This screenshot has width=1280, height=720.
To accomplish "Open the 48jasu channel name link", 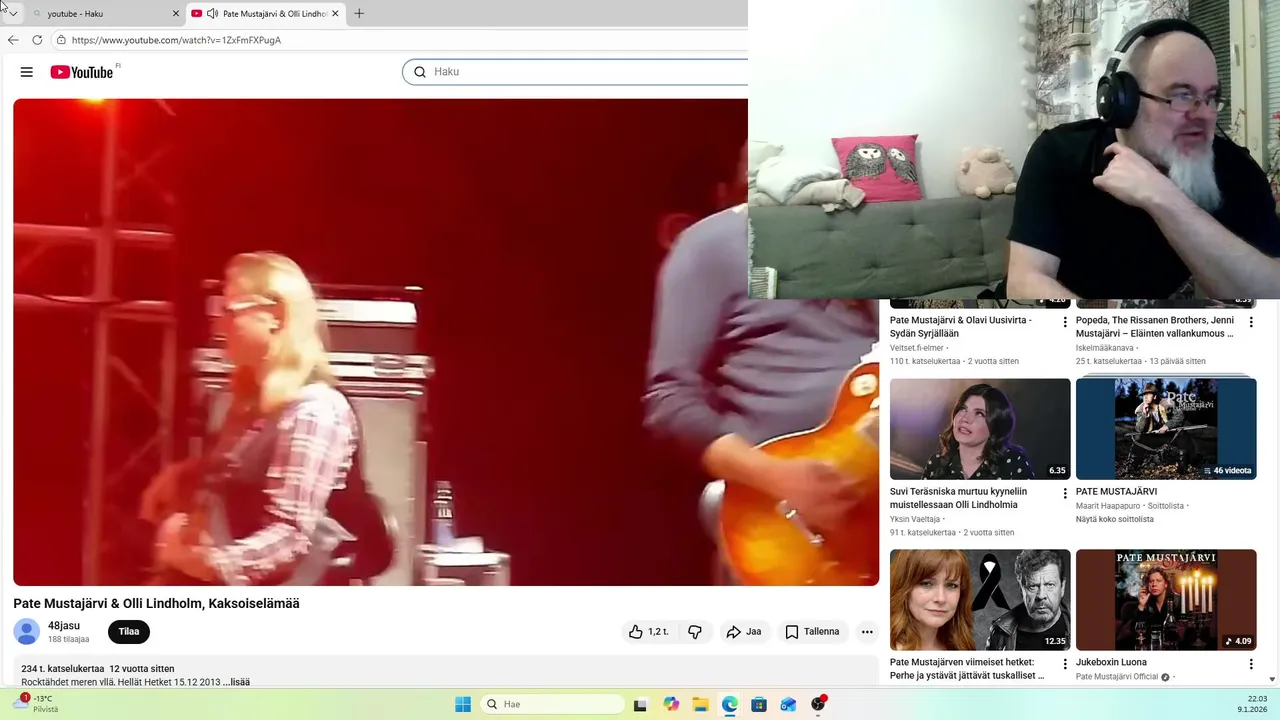I will click(x=64, y=626).
